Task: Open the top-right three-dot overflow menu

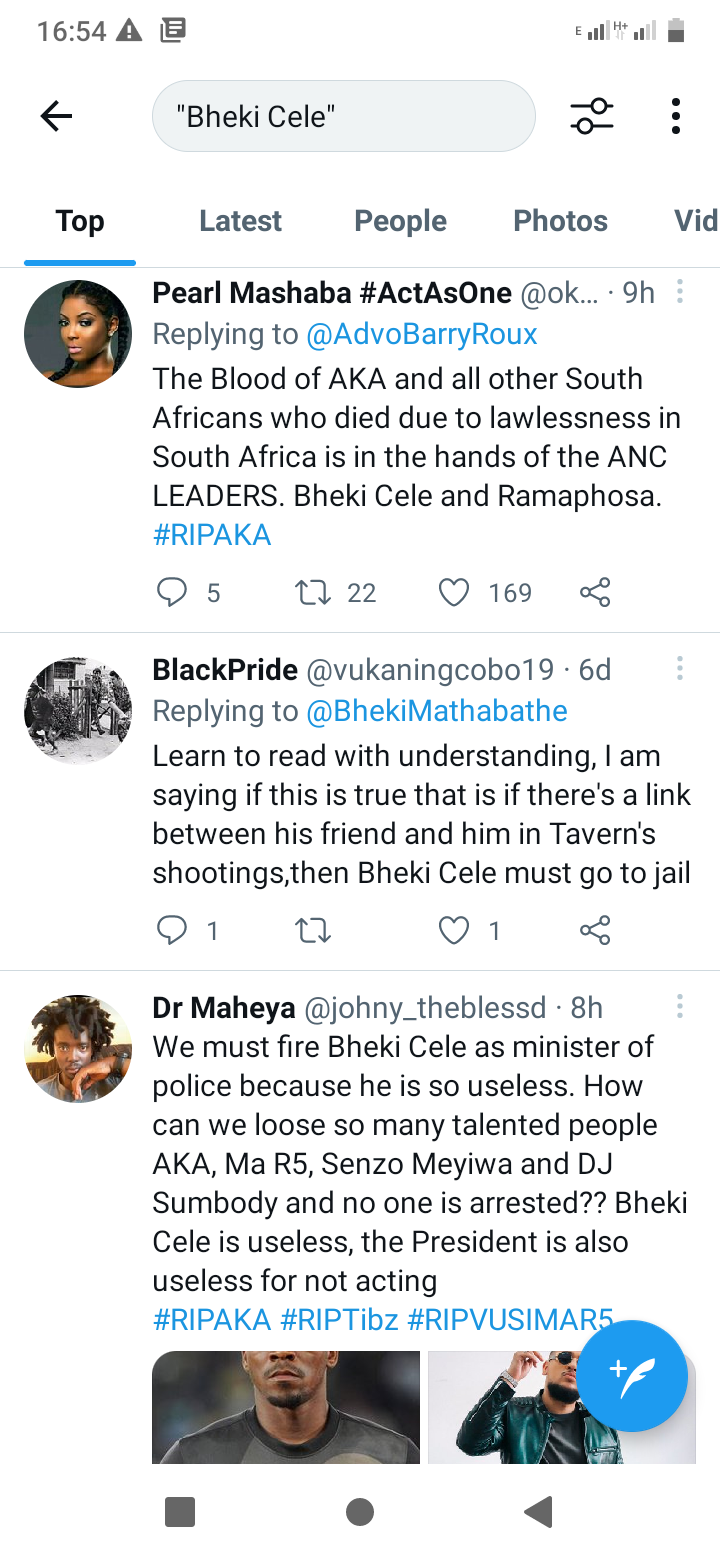Action: pyautogui.click(x=676, y=117)
